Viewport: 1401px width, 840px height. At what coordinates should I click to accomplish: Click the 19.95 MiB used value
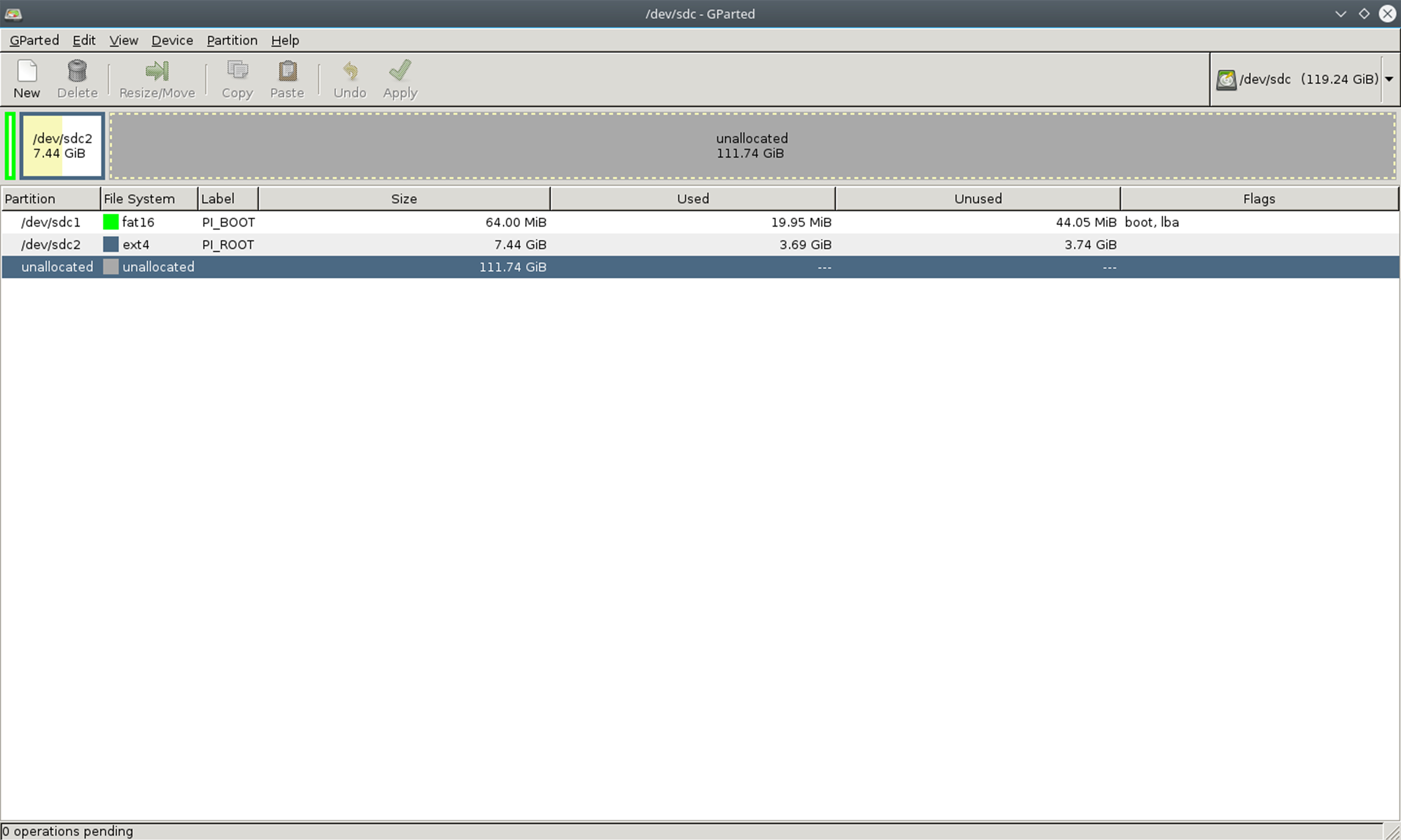801,222
